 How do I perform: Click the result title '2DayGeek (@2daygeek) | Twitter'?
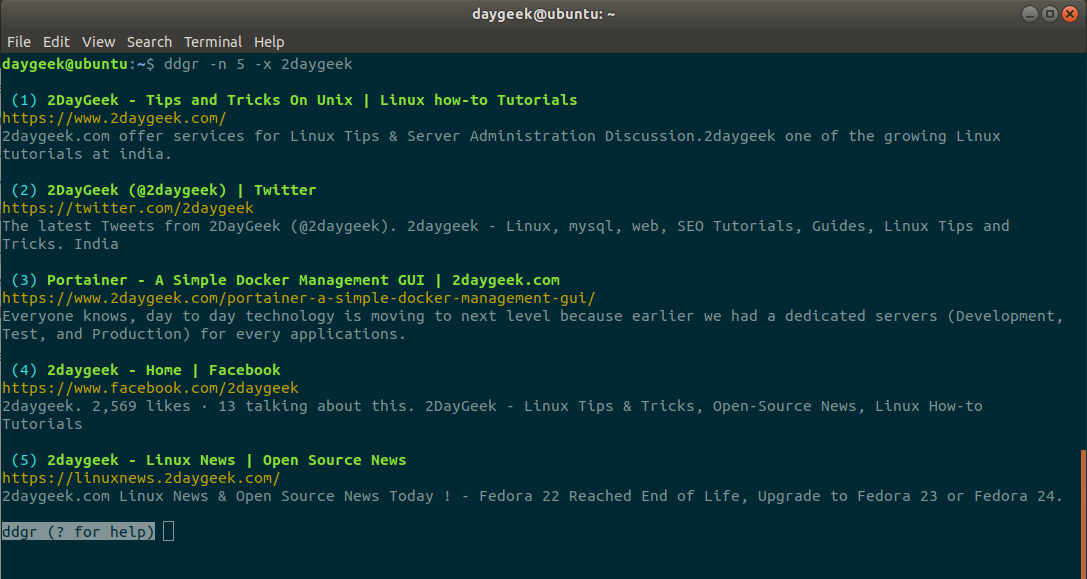[181, 190]
